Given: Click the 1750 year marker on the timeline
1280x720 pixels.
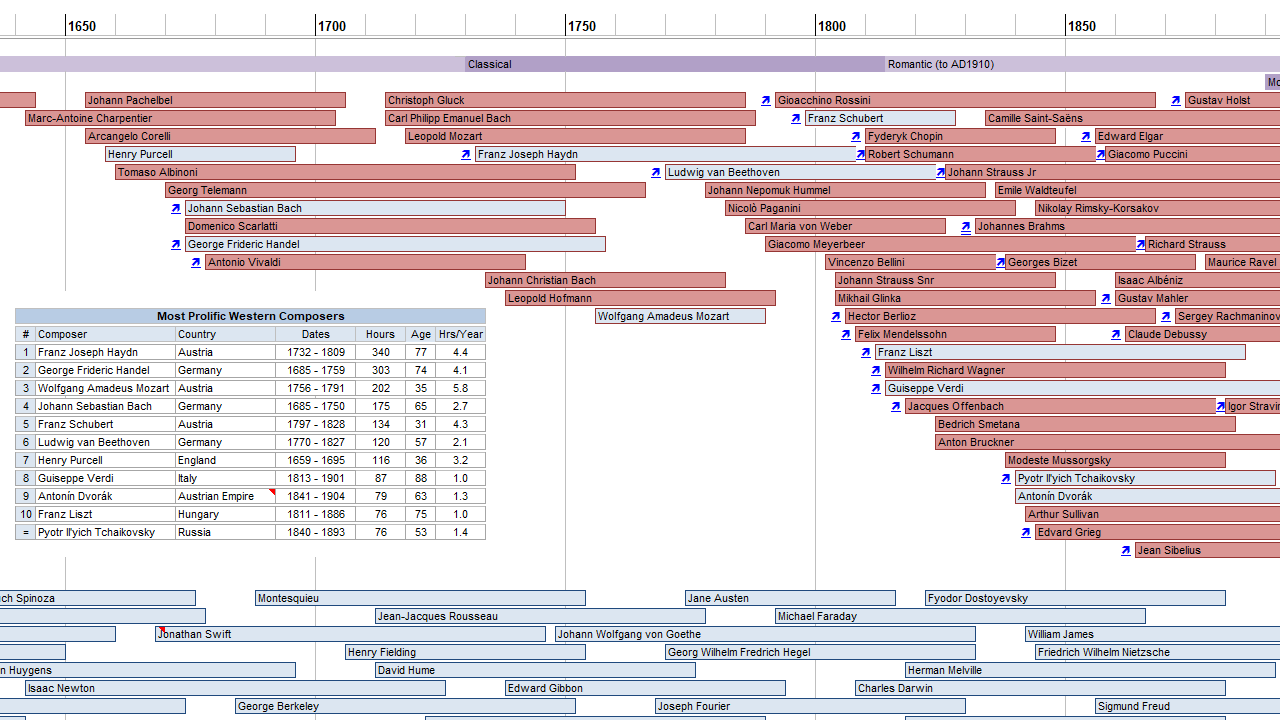Looking at the screenshot, I should coord(581,26).
